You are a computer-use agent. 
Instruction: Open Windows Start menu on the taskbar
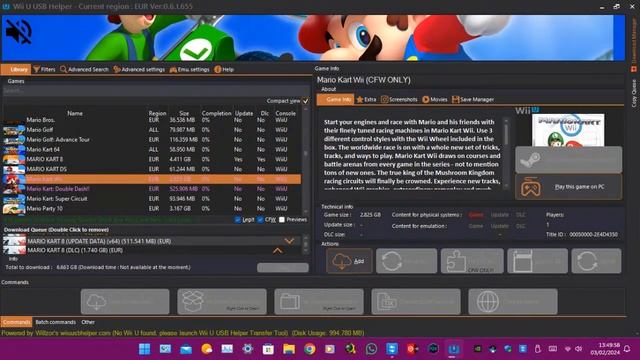tap(144, 349)
